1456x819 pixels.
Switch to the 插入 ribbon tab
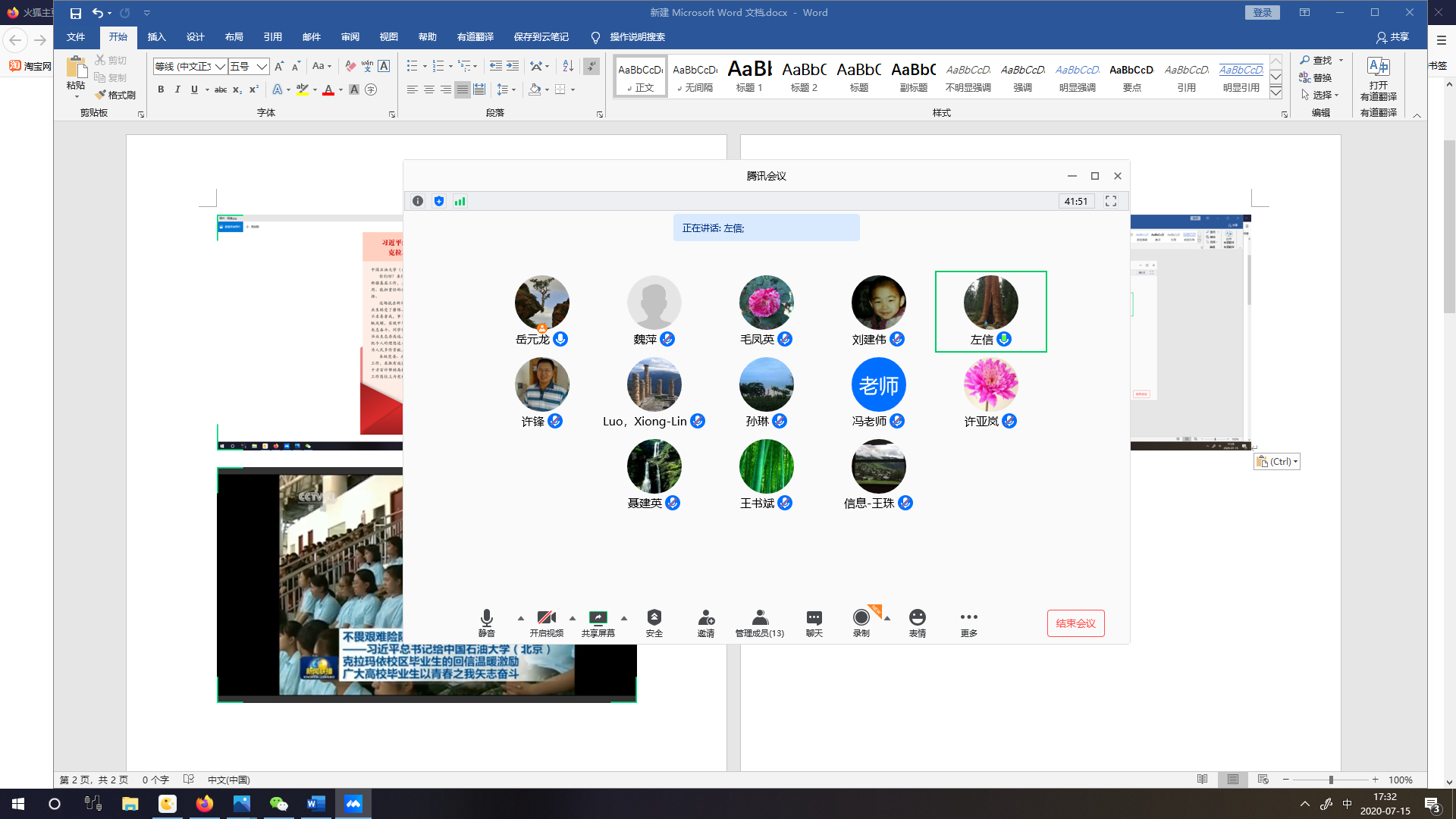tap(156, 37)
